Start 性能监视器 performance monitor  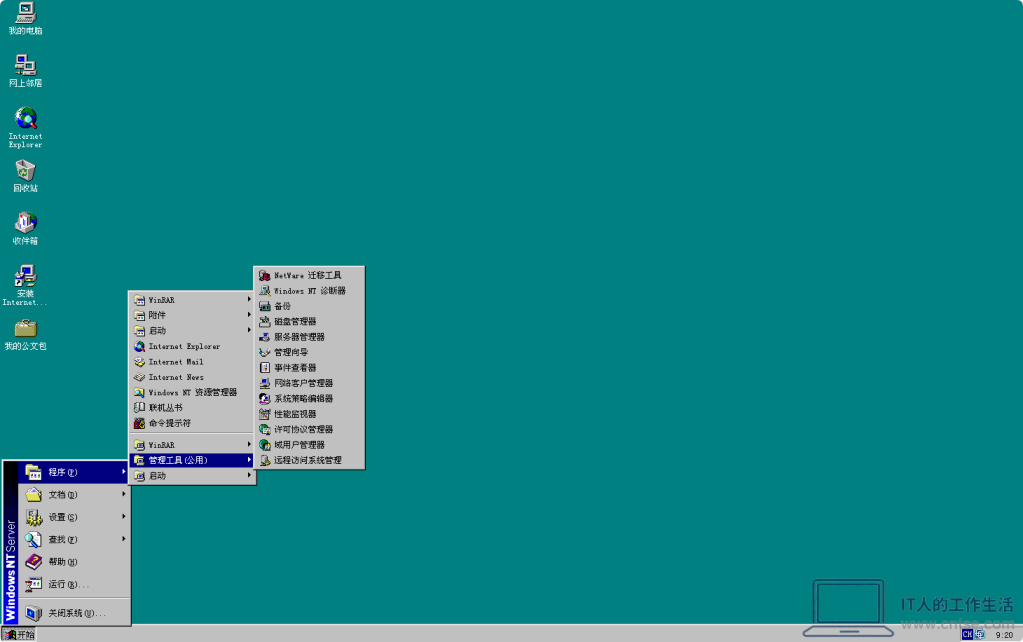click(x=309, y=414)
